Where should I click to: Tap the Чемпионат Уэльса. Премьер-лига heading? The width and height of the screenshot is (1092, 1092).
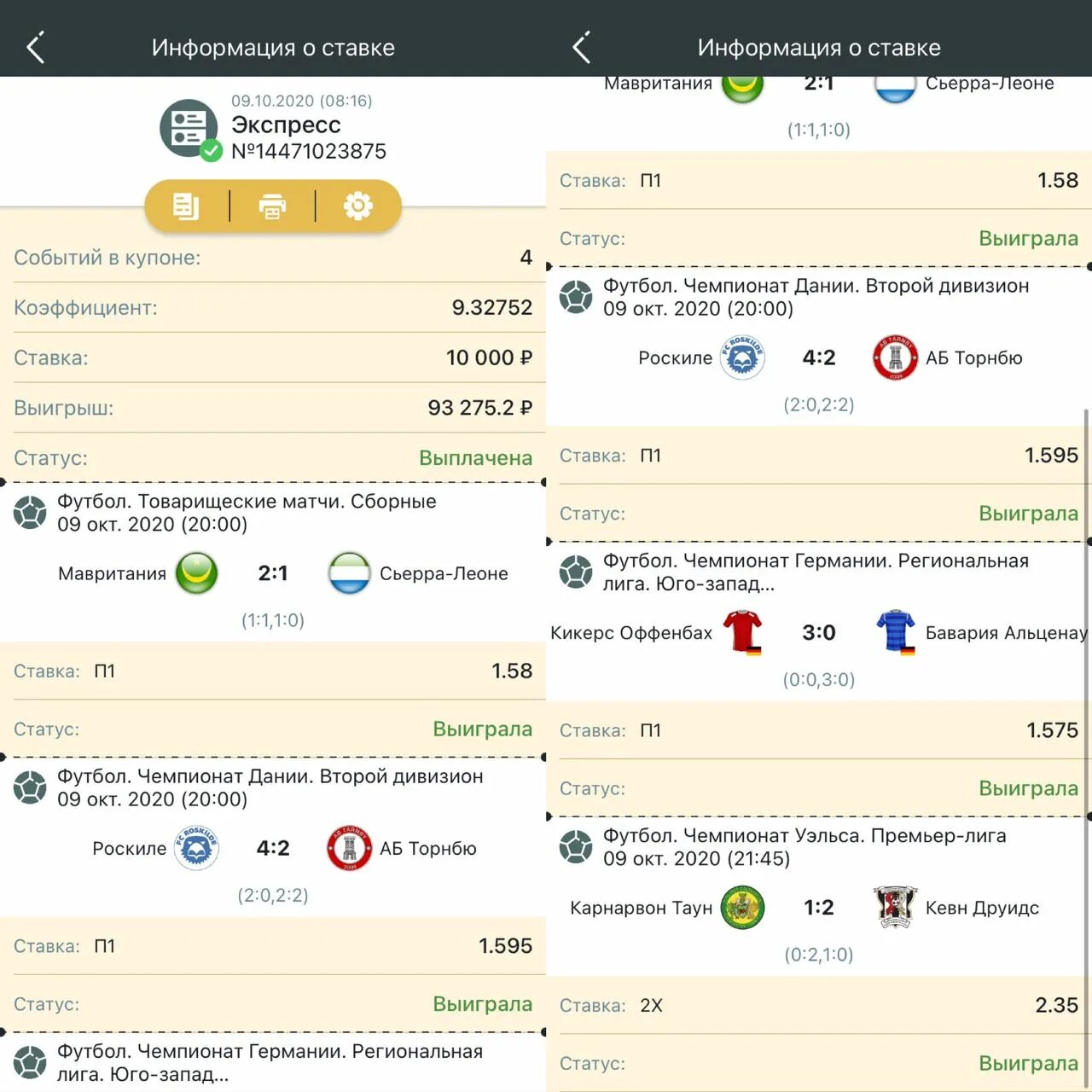coord(804,835)
